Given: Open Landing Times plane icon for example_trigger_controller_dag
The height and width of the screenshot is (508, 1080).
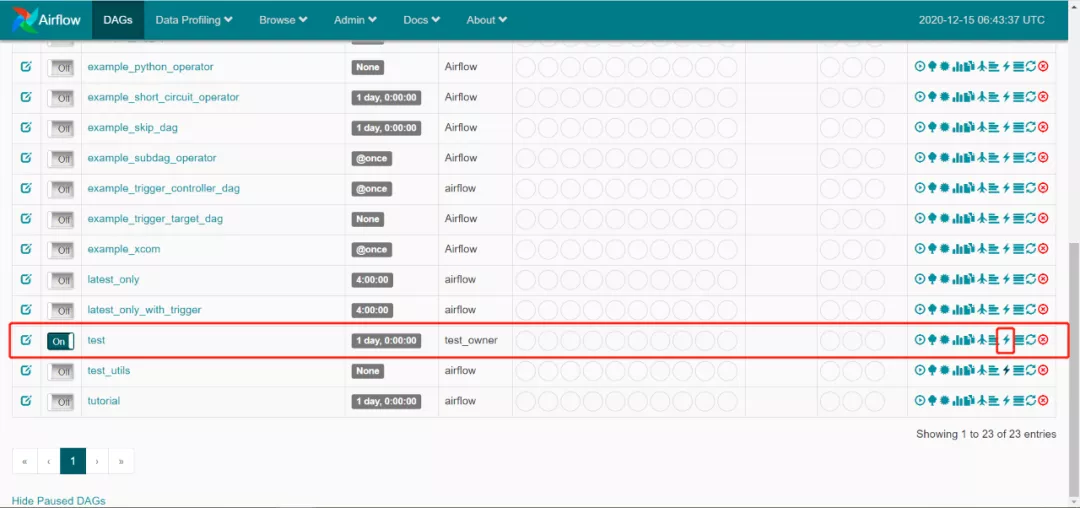Looking at the screenshot, I should click(982, 188).
